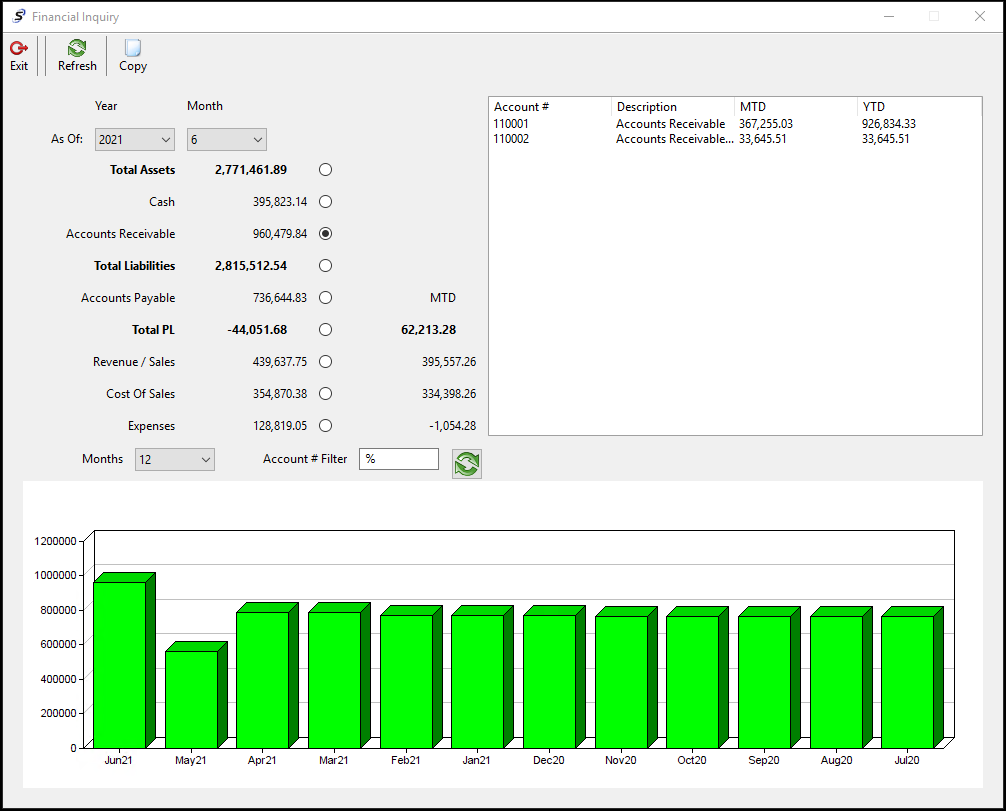Open the Month dropdown showing 6
Viewport: 1006px width, 811px height.
point(226,139)
